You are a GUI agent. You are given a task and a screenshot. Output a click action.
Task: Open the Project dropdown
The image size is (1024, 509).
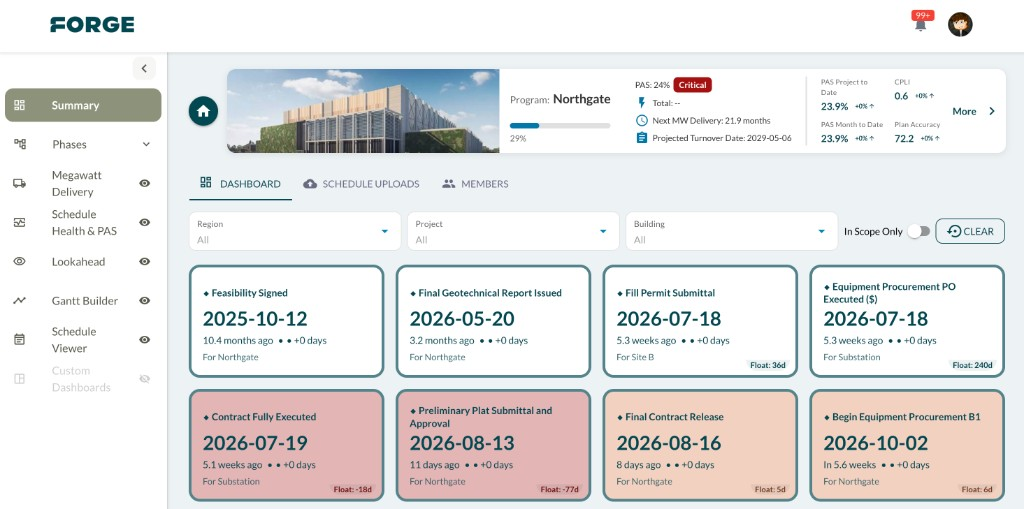click(513, 231)
